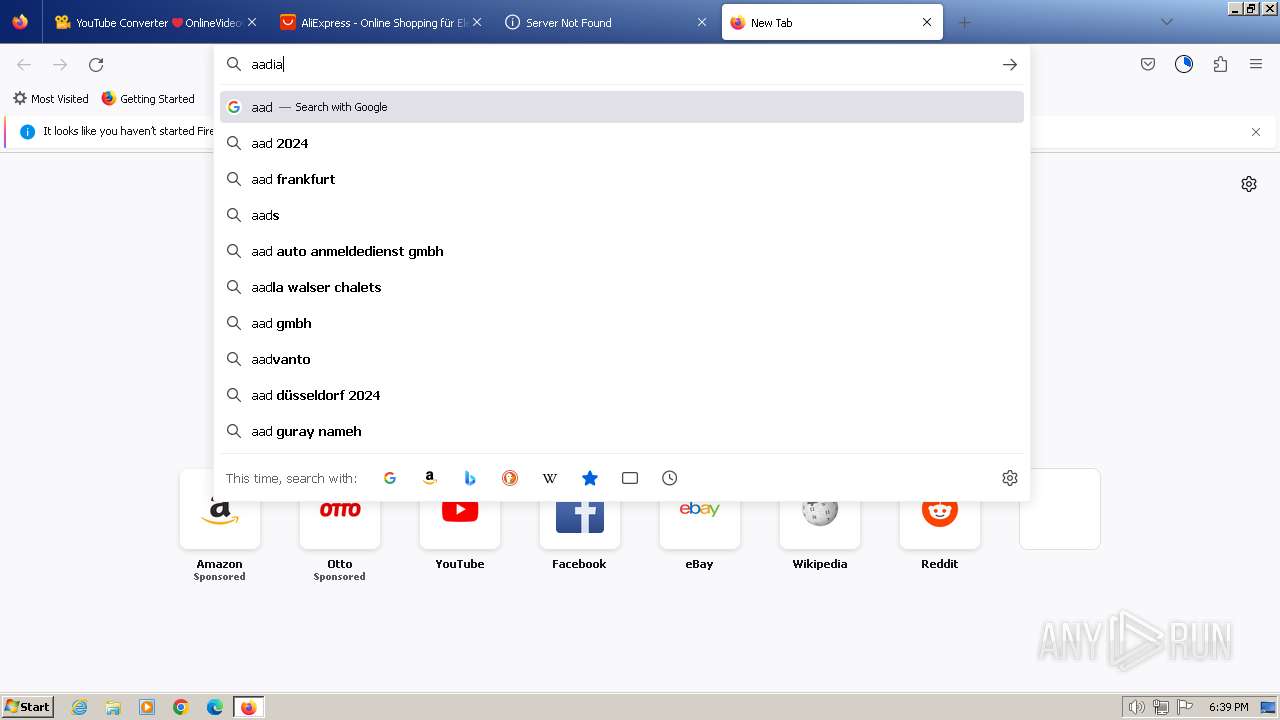The height and width of the screenshot is (720, 1280).
Task: Search with Wikipedia one-off icon
Action: click(x=550, y=478)
